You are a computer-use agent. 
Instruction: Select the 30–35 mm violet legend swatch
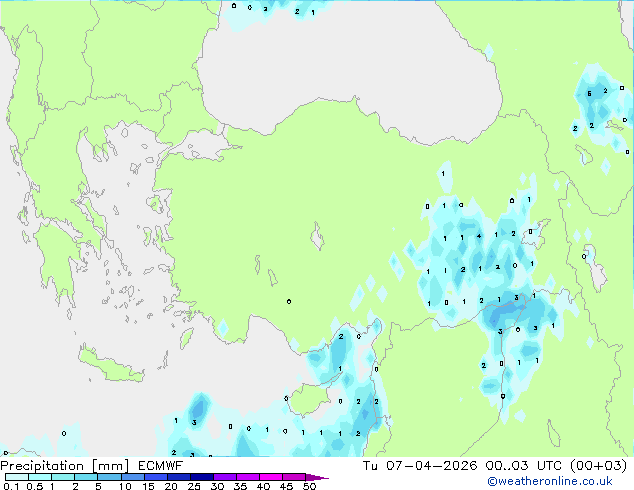[224, 477]
